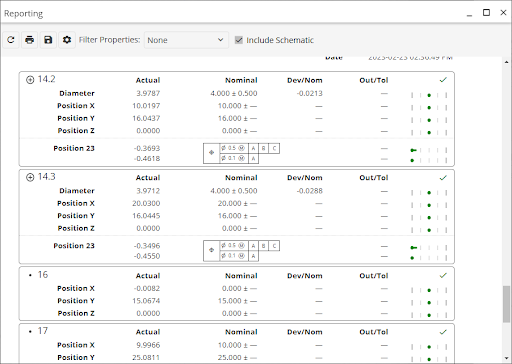Click actual value -0.3693

pos(147,148)
